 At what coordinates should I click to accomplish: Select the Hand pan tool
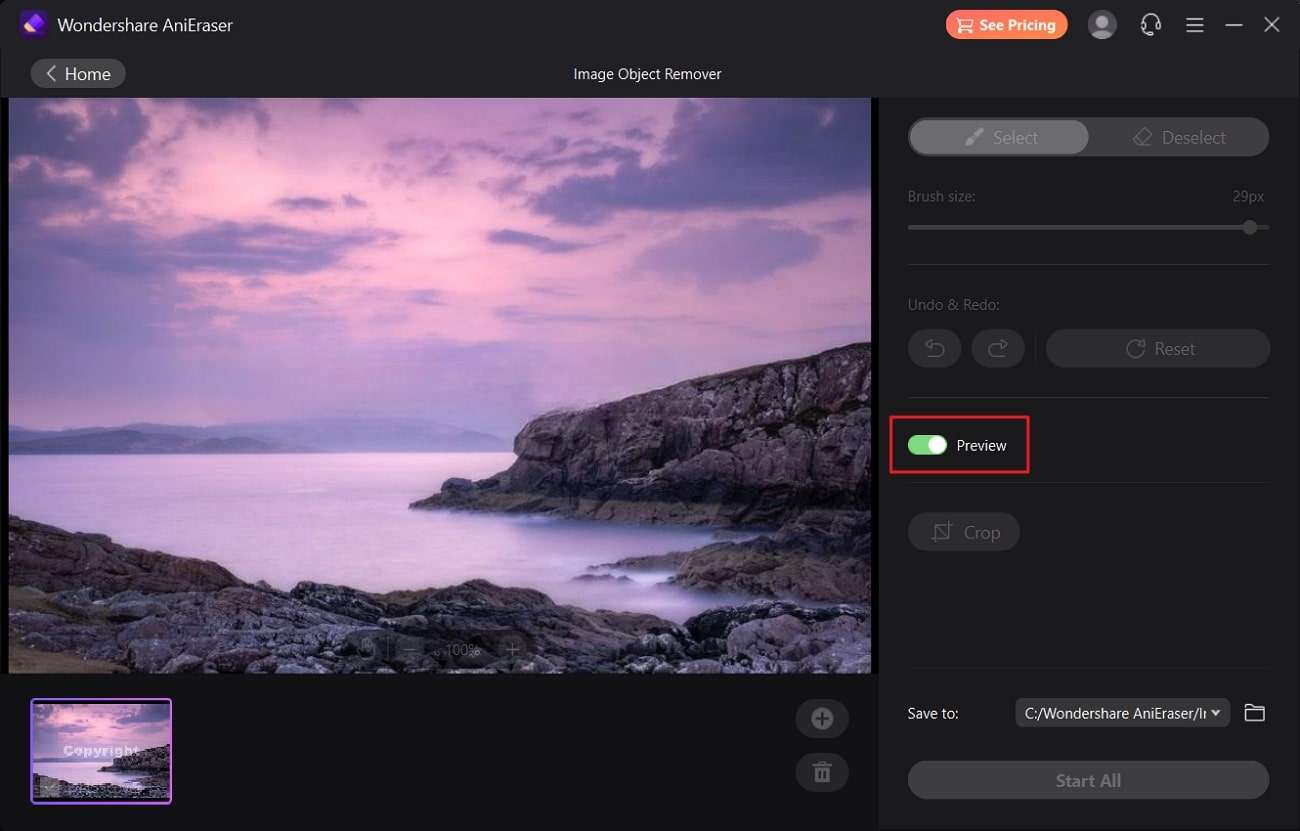[367, 649]
